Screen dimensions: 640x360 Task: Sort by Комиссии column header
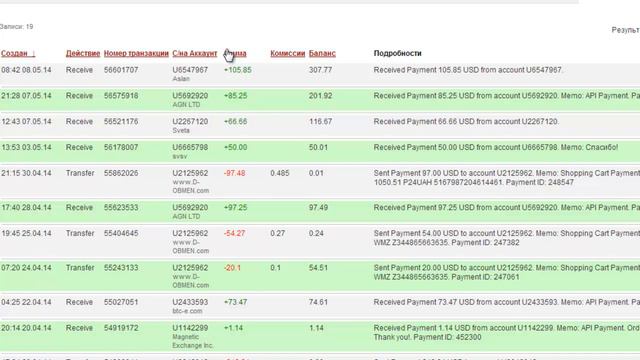click(x=287, y=53)
